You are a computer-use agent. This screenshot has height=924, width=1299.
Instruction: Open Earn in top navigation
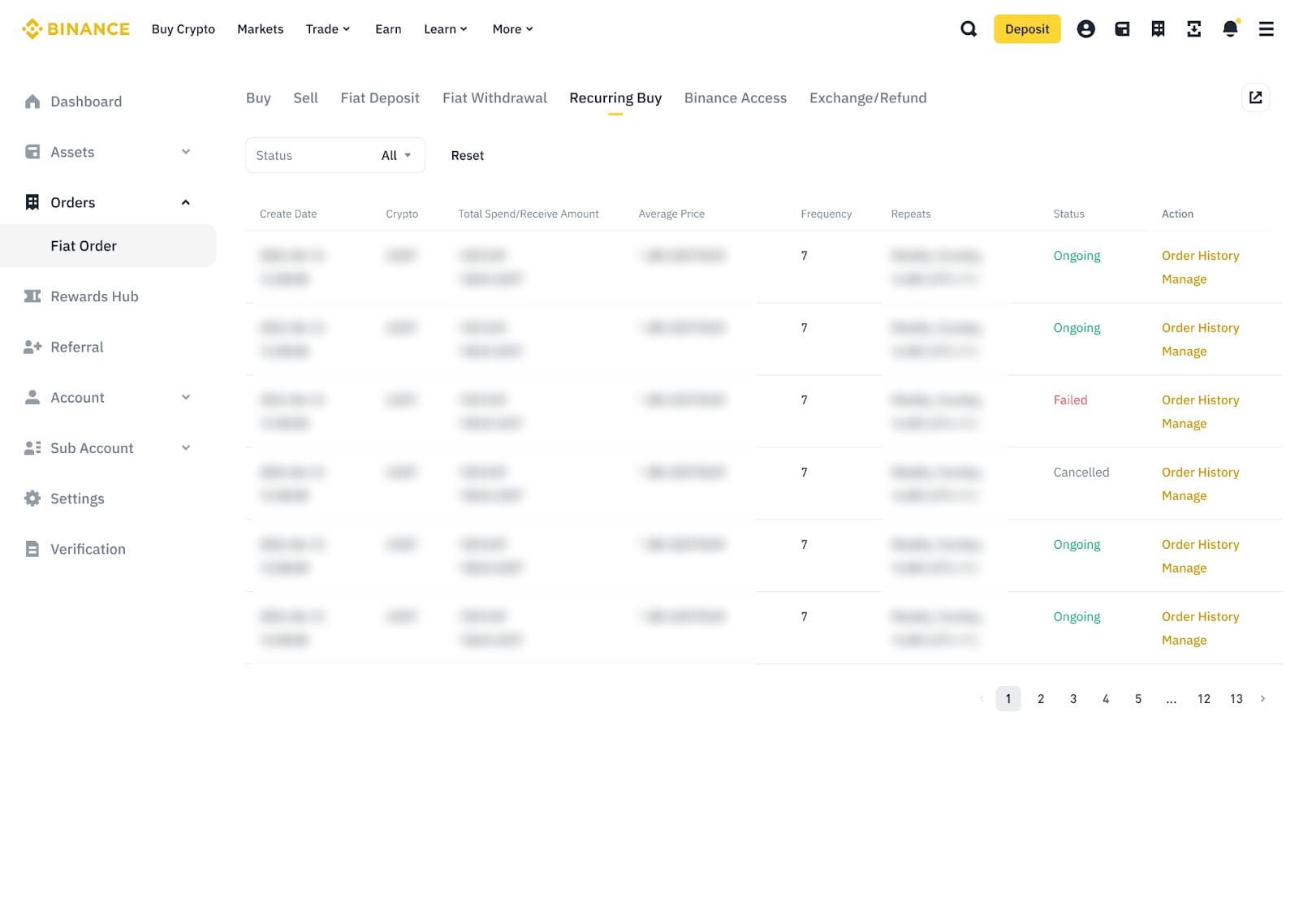(388, 29)
